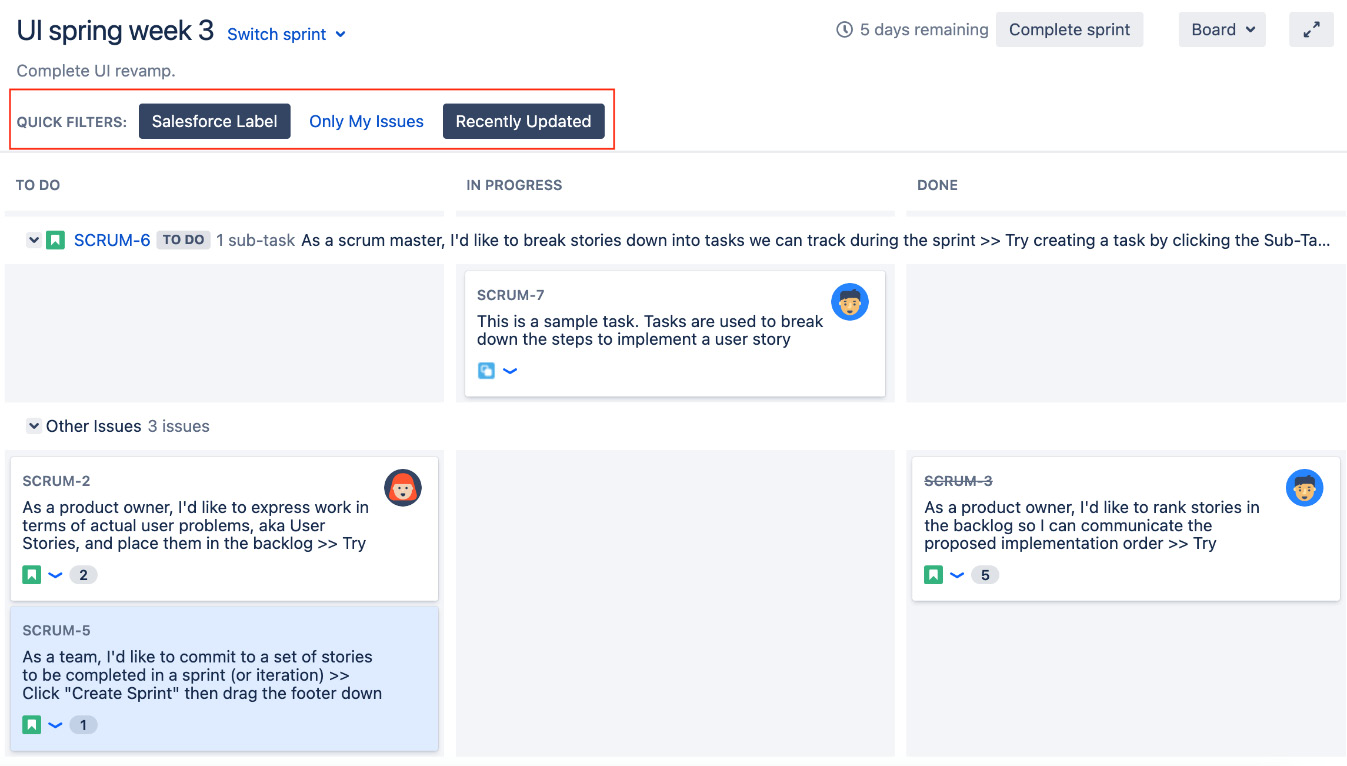The width and height of the screenshot is (1347, 766).
Task: Click the red-haired avatar on SCRUM-2 card
Action: click(x=403, y=488)
